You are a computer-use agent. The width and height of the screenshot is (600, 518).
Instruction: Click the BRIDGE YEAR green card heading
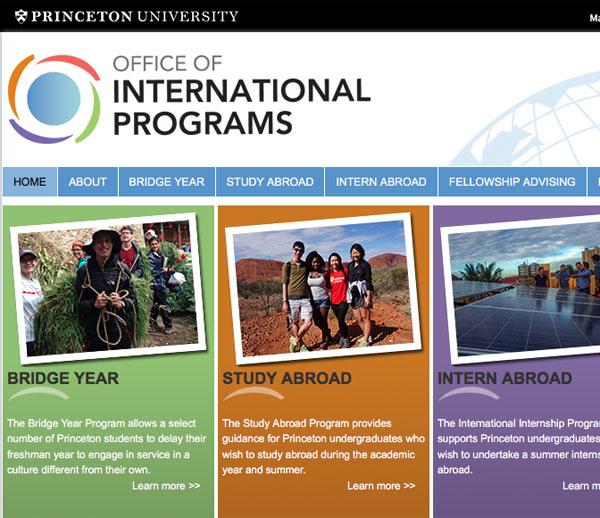tap(63, 379)
